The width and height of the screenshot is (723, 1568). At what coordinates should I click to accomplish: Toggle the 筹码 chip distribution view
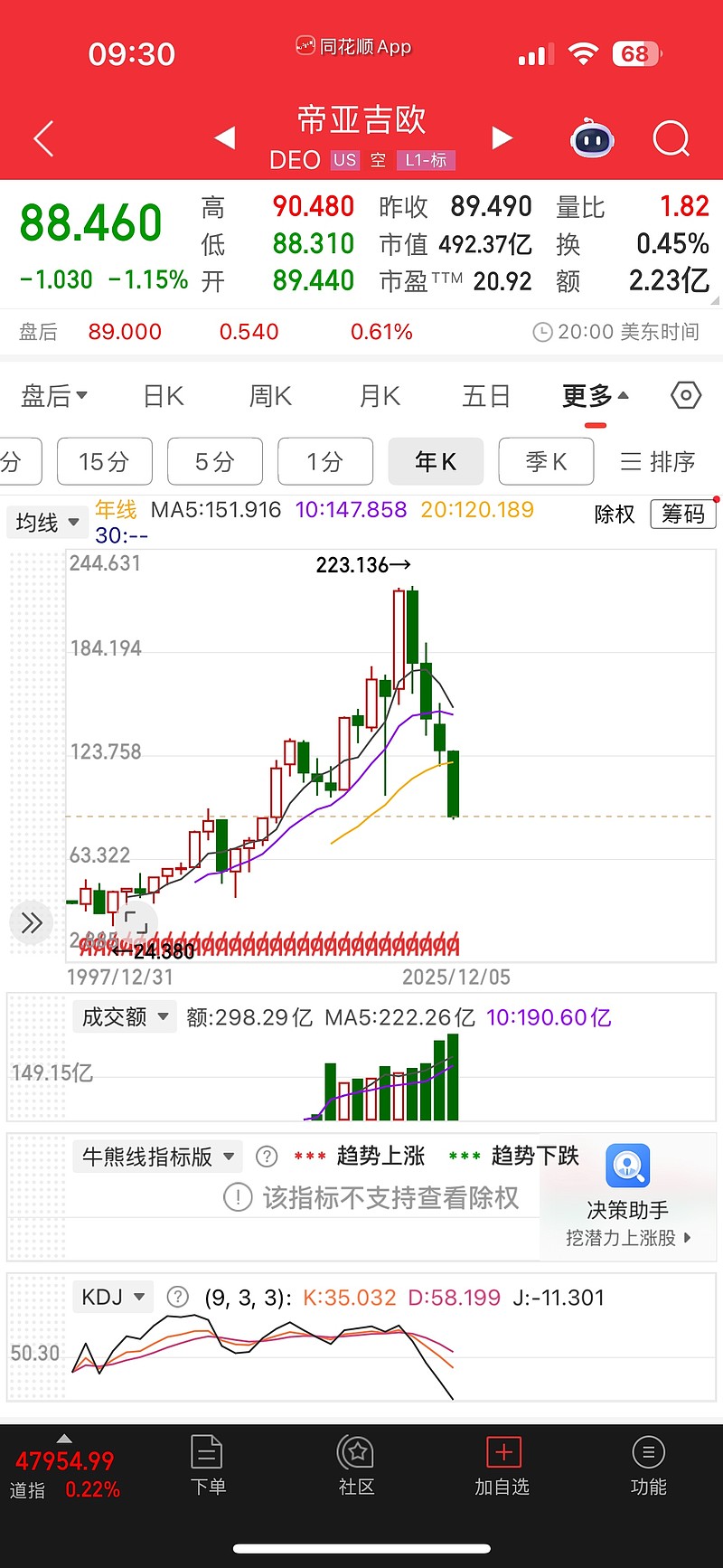[x=683, y=515]
